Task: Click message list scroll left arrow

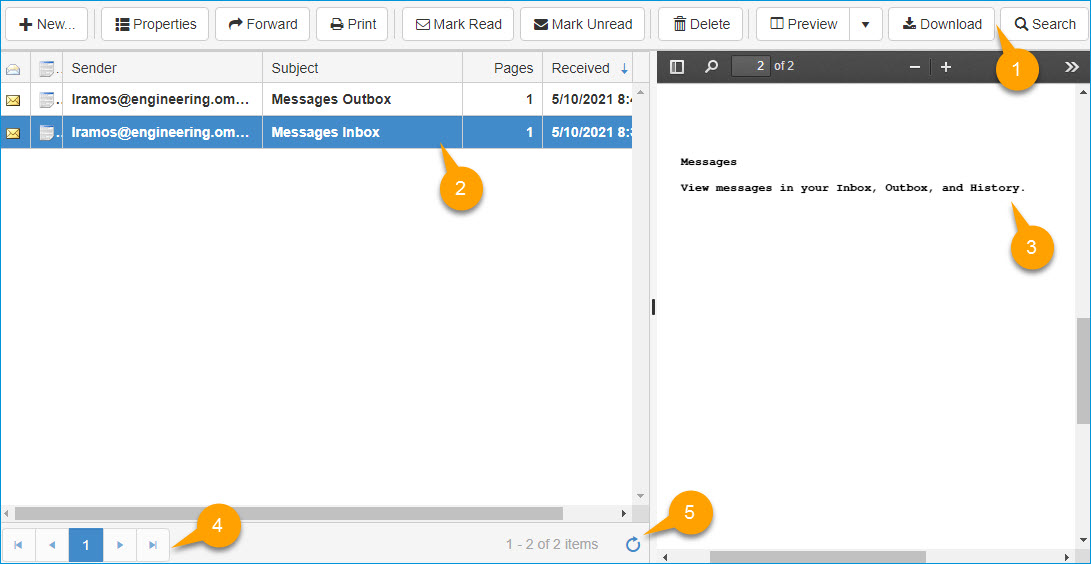Action: 7,513
